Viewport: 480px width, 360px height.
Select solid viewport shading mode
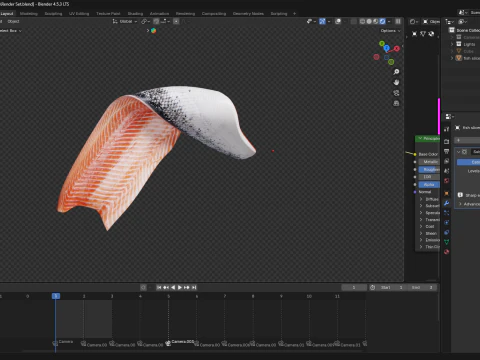pyautogui.click(x=369, y=21)
